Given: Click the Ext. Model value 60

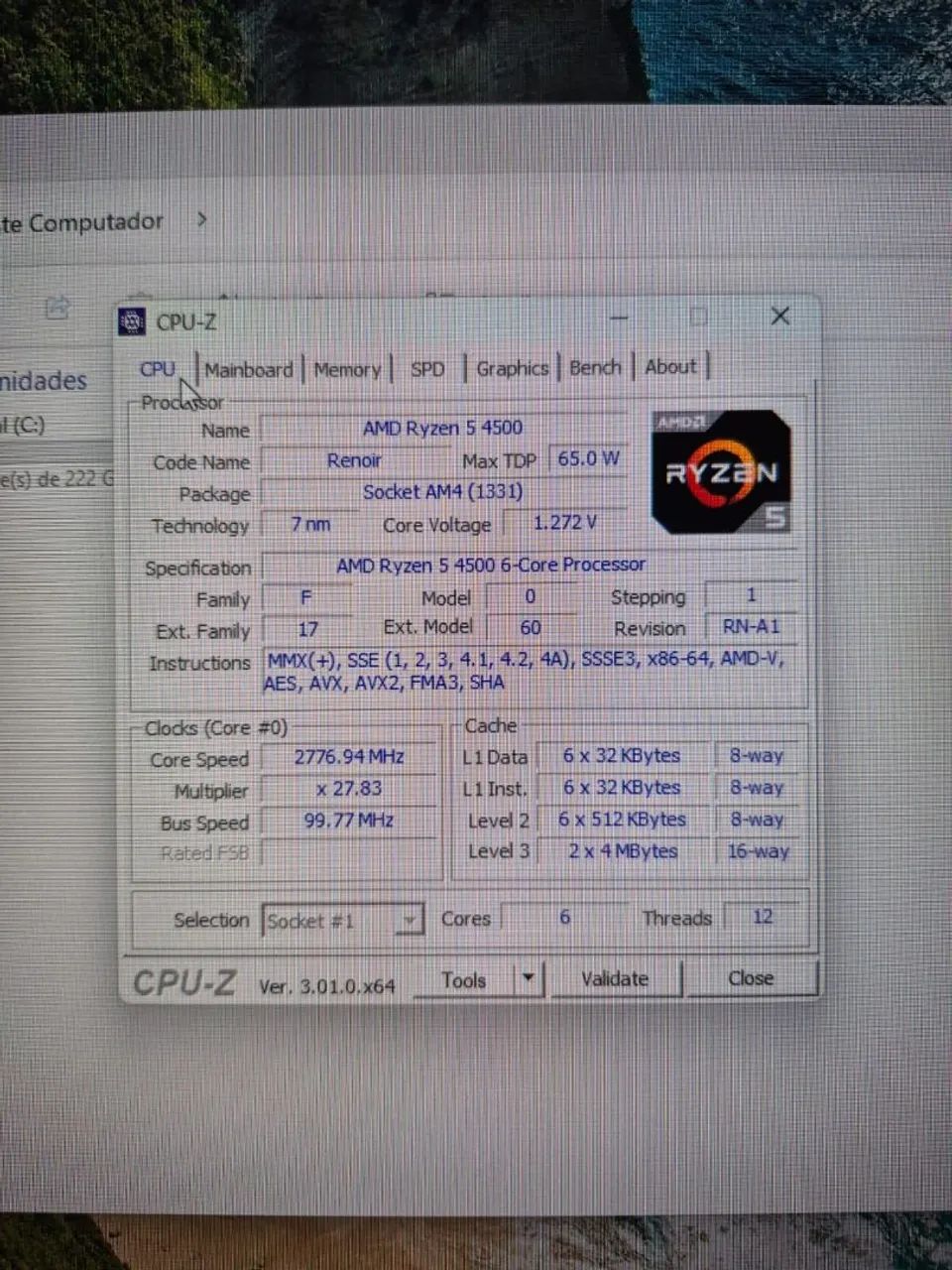Looking at the screenshot, I should pos(531,627).
